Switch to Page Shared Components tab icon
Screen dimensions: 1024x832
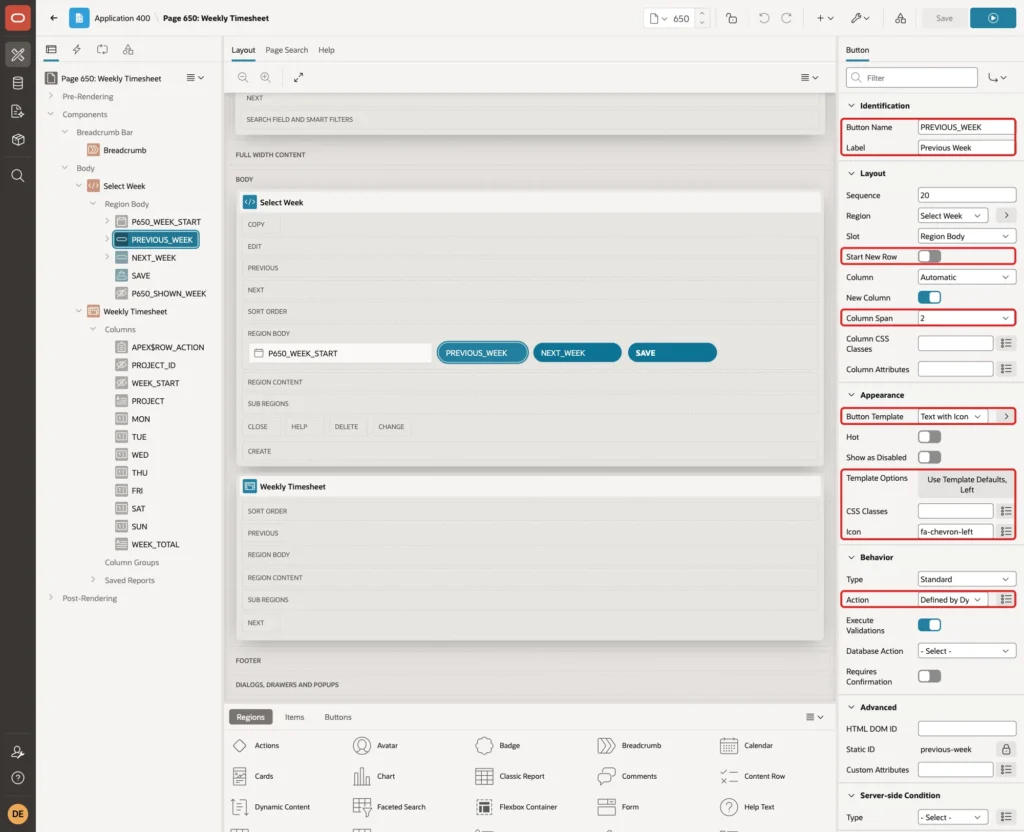point(128,49)
